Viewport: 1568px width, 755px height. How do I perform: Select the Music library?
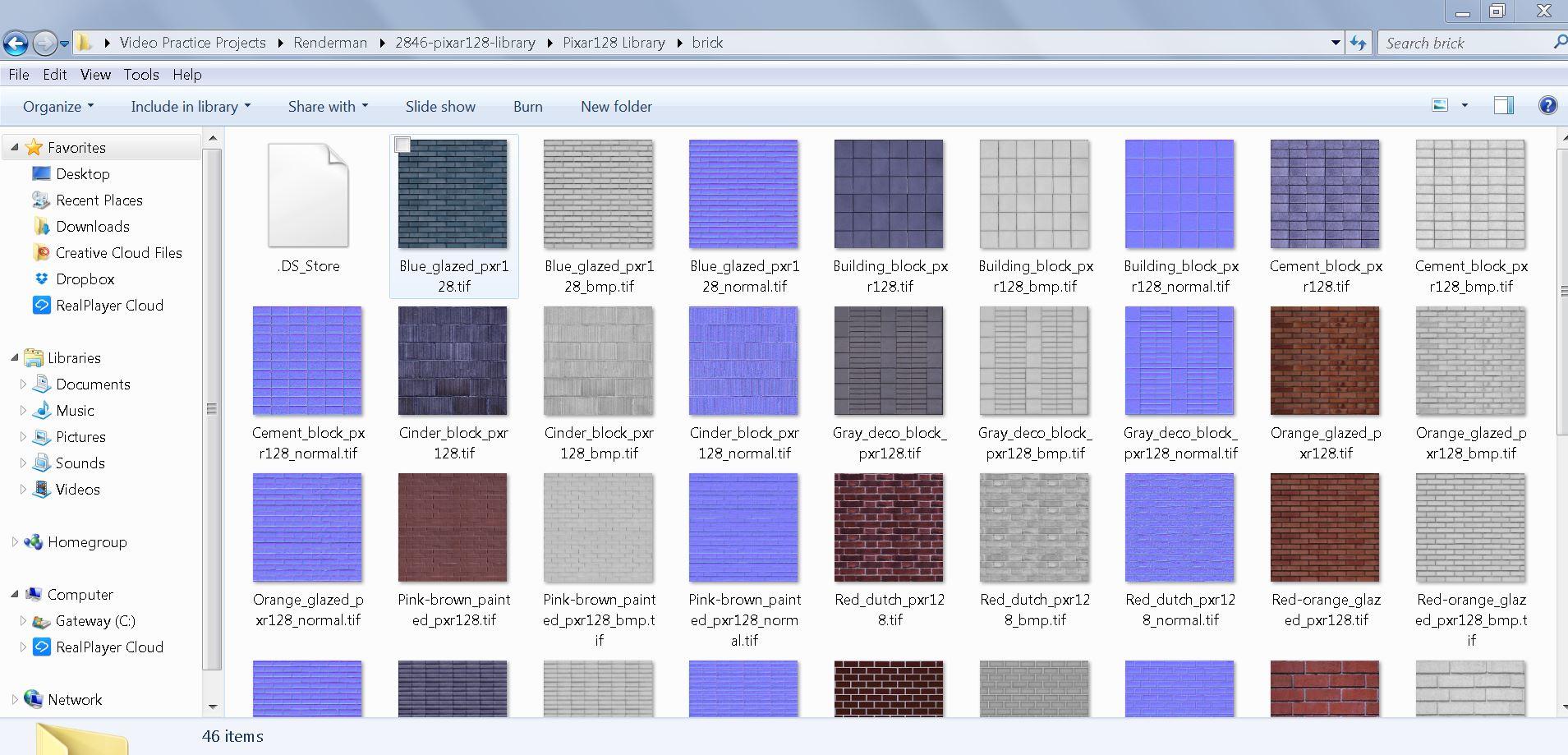[75, 411]
